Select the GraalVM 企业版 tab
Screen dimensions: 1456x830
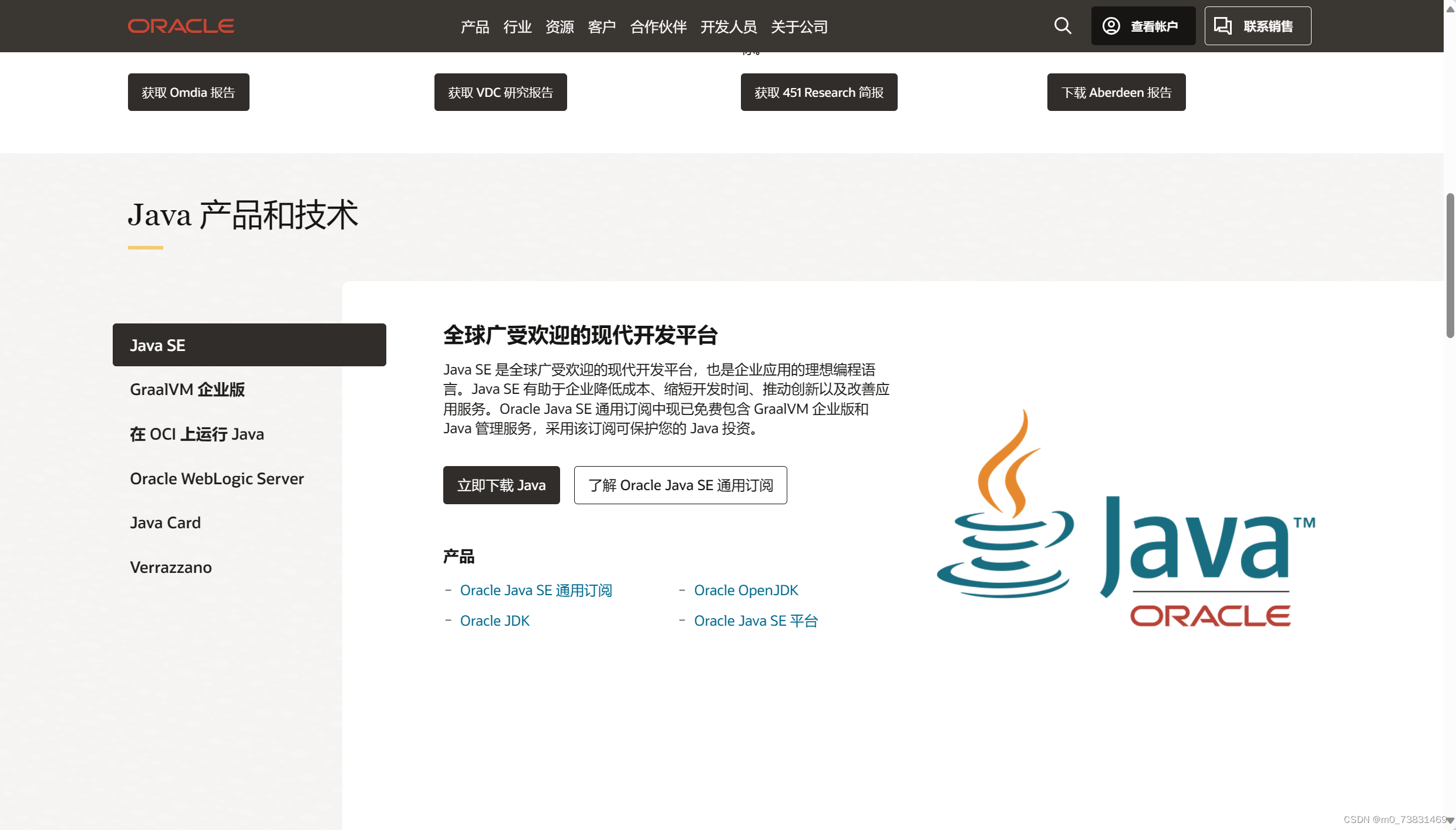(187, 389)
